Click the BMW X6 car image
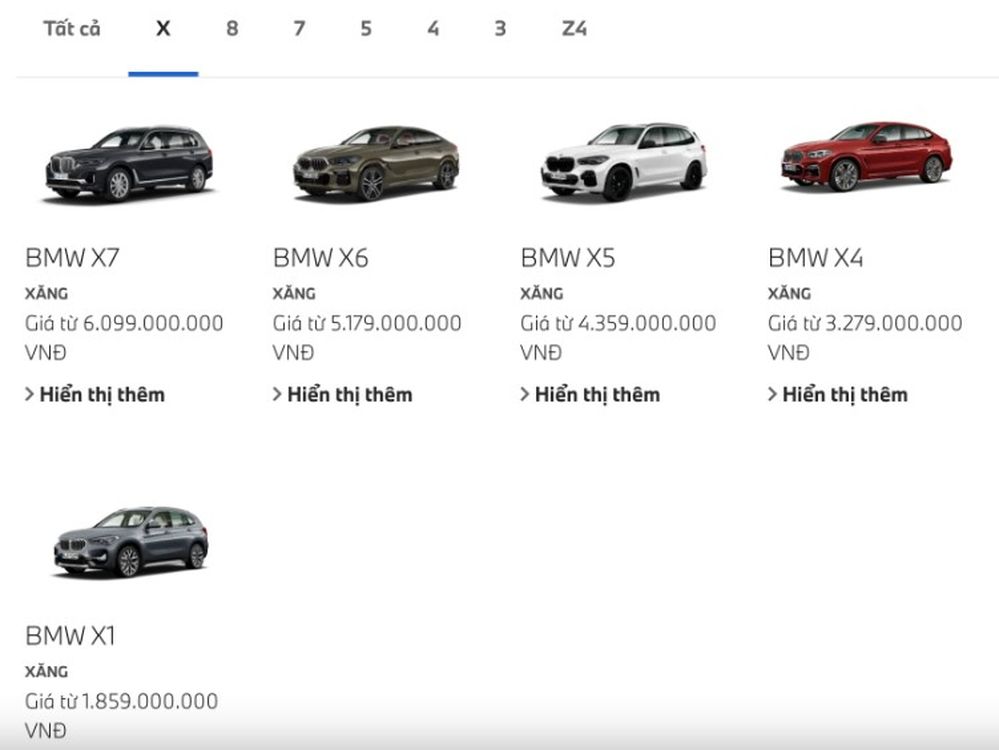Screen dimensions: 999x750 [376, 164]
